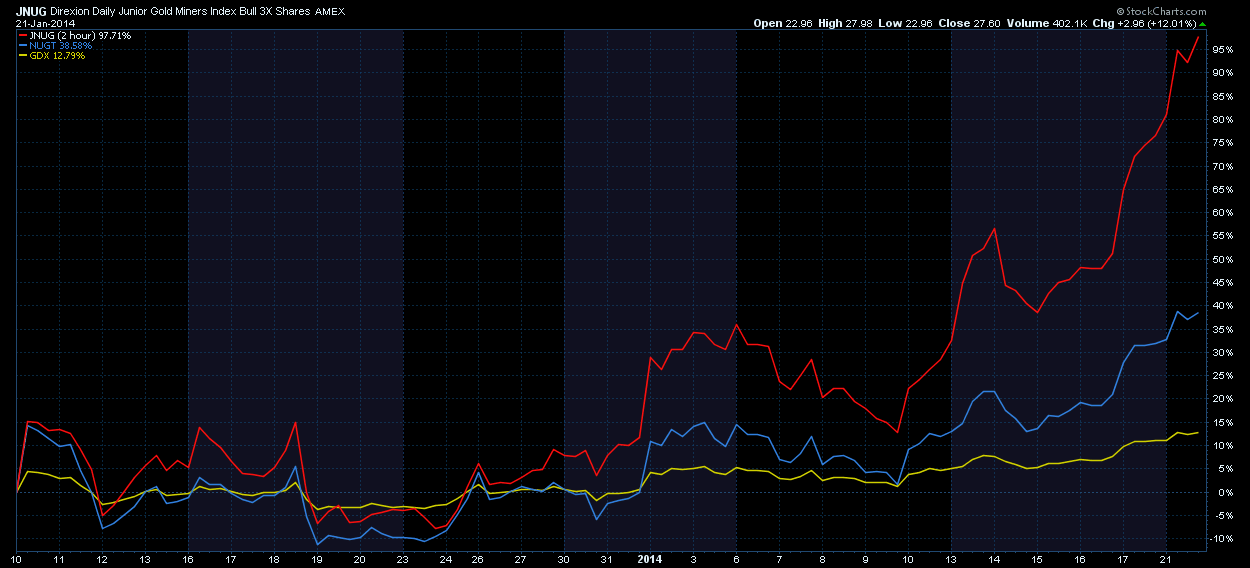This screenshot has width=1250, height=568.
Task: Click the StockCharts.com watermark
Action: [1203, 11]
